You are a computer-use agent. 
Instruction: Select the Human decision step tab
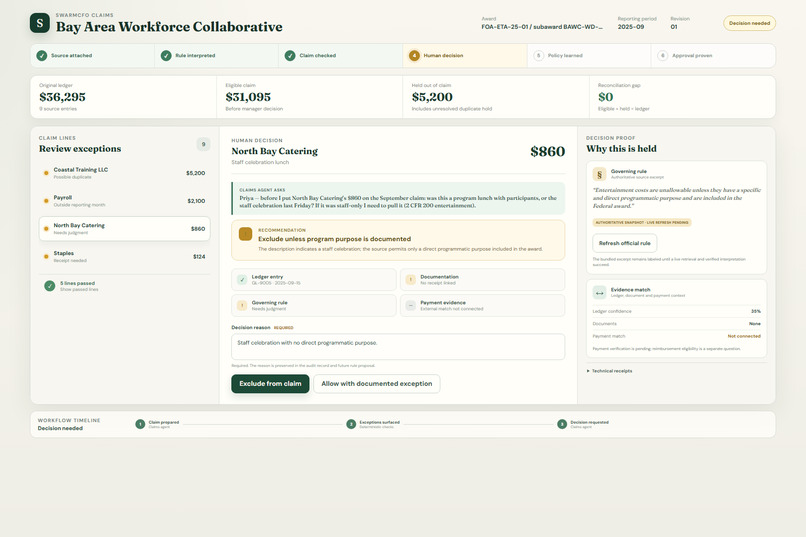click(465, 55)
